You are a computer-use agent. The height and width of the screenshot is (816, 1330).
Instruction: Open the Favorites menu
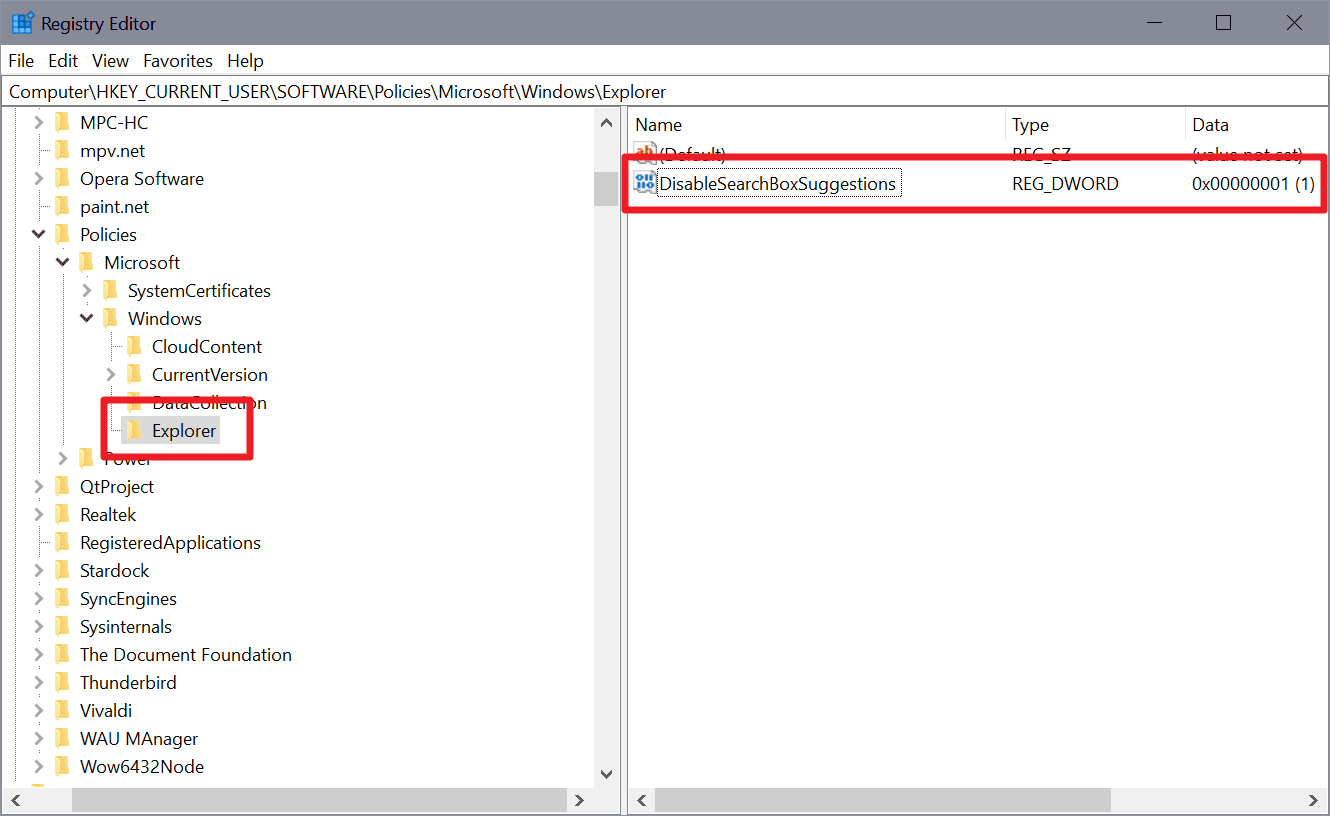pos(178,61)
